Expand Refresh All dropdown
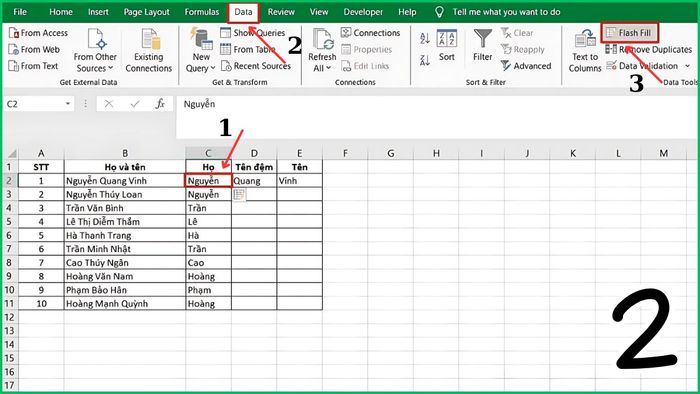Viewport: 700px width, 394px height. click(x=322, y=50)
